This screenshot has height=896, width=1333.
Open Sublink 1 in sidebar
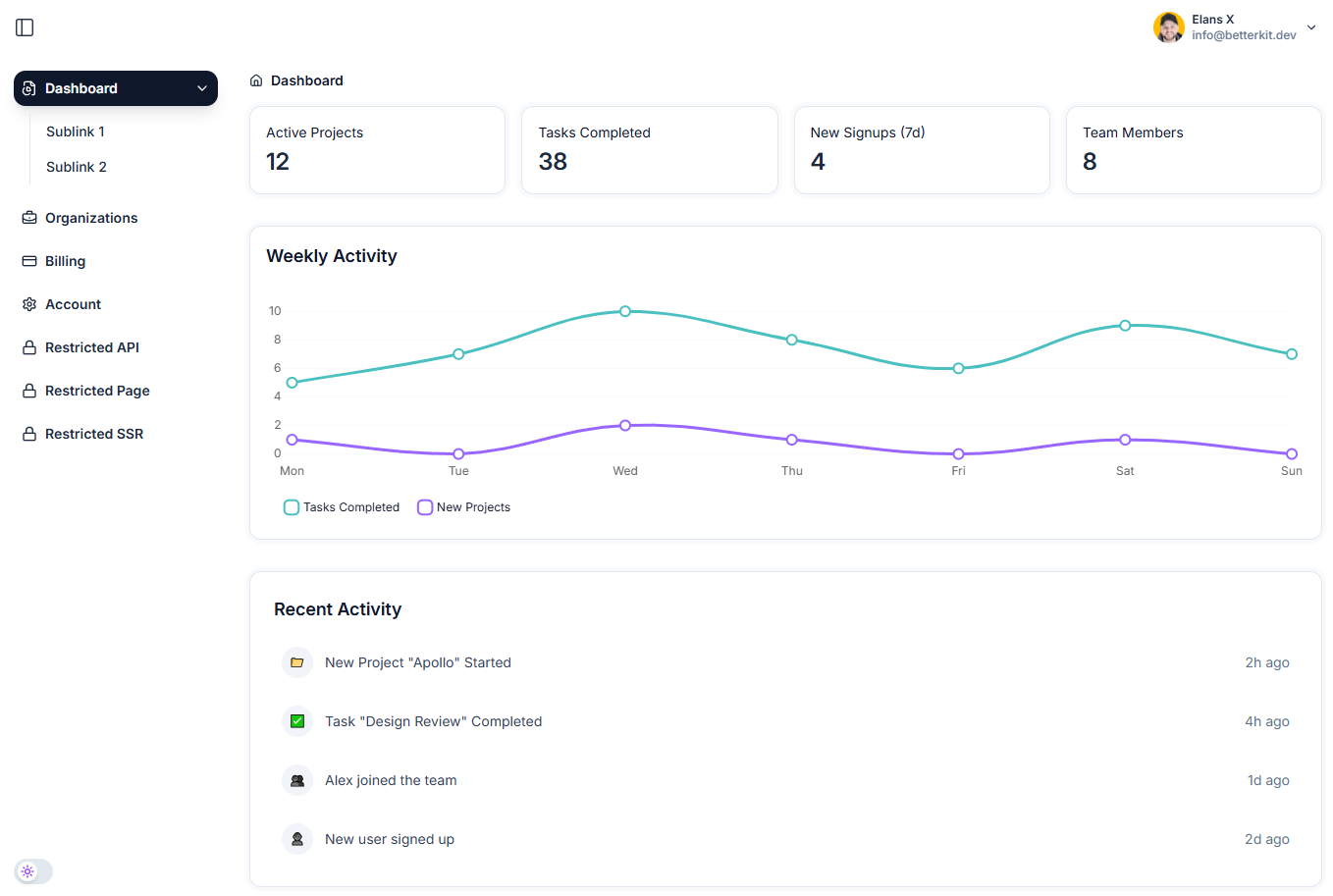pyautogui.click(x=76, y=132)
